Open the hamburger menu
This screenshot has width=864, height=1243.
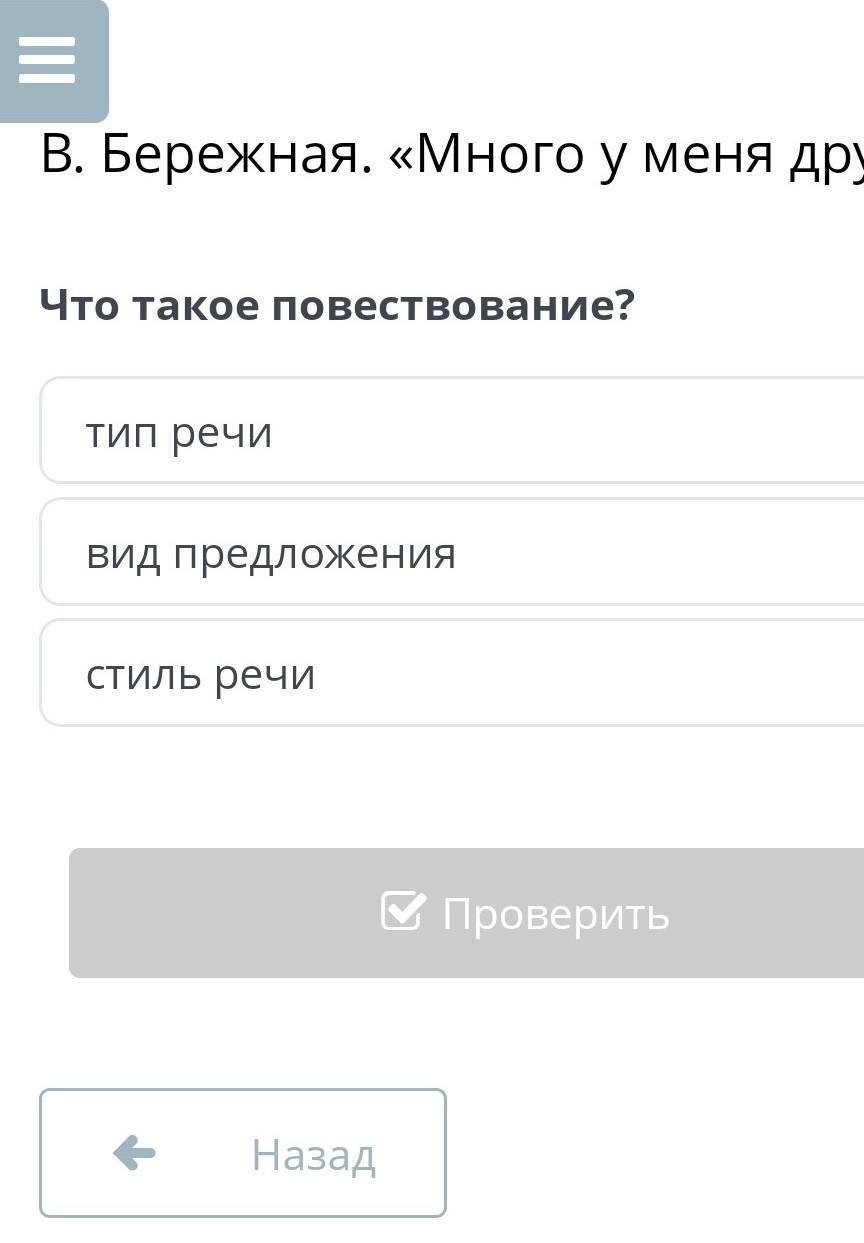[x=47, y=60]
